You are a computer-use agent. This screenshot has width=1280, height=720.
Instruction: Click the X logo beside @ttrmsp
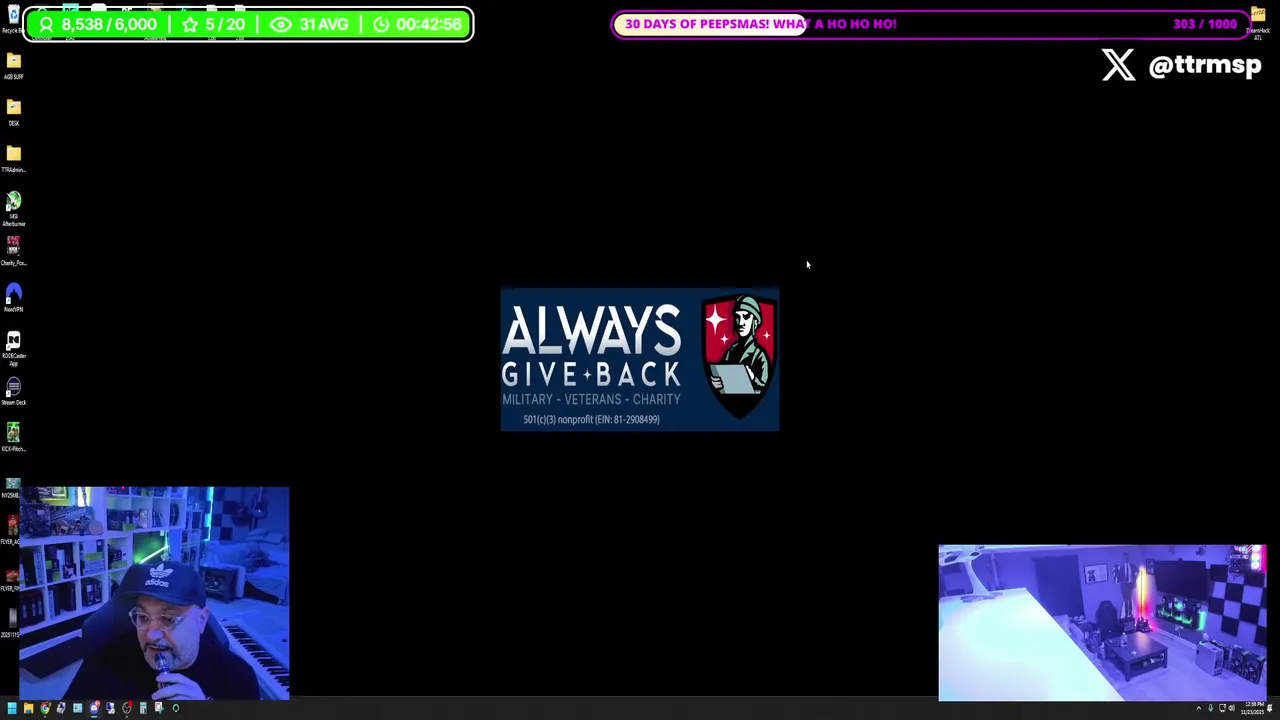click(x=1119, y=65)
